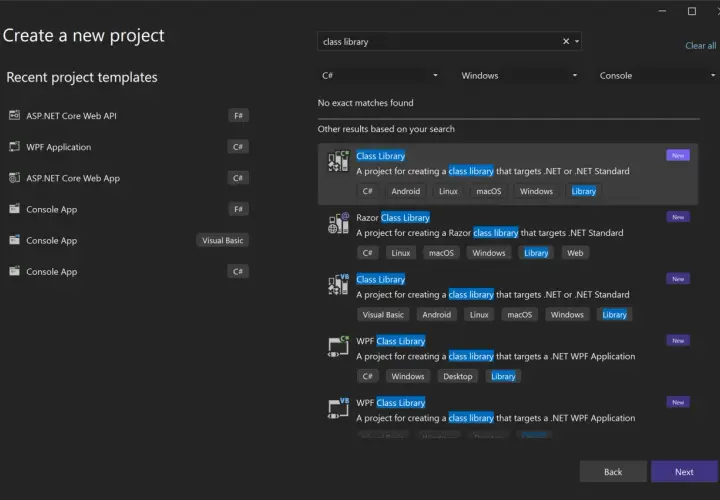Open the Windows platform filter dropdown
The width and height of the screenshot is (720, 500).
coord(518,75)
